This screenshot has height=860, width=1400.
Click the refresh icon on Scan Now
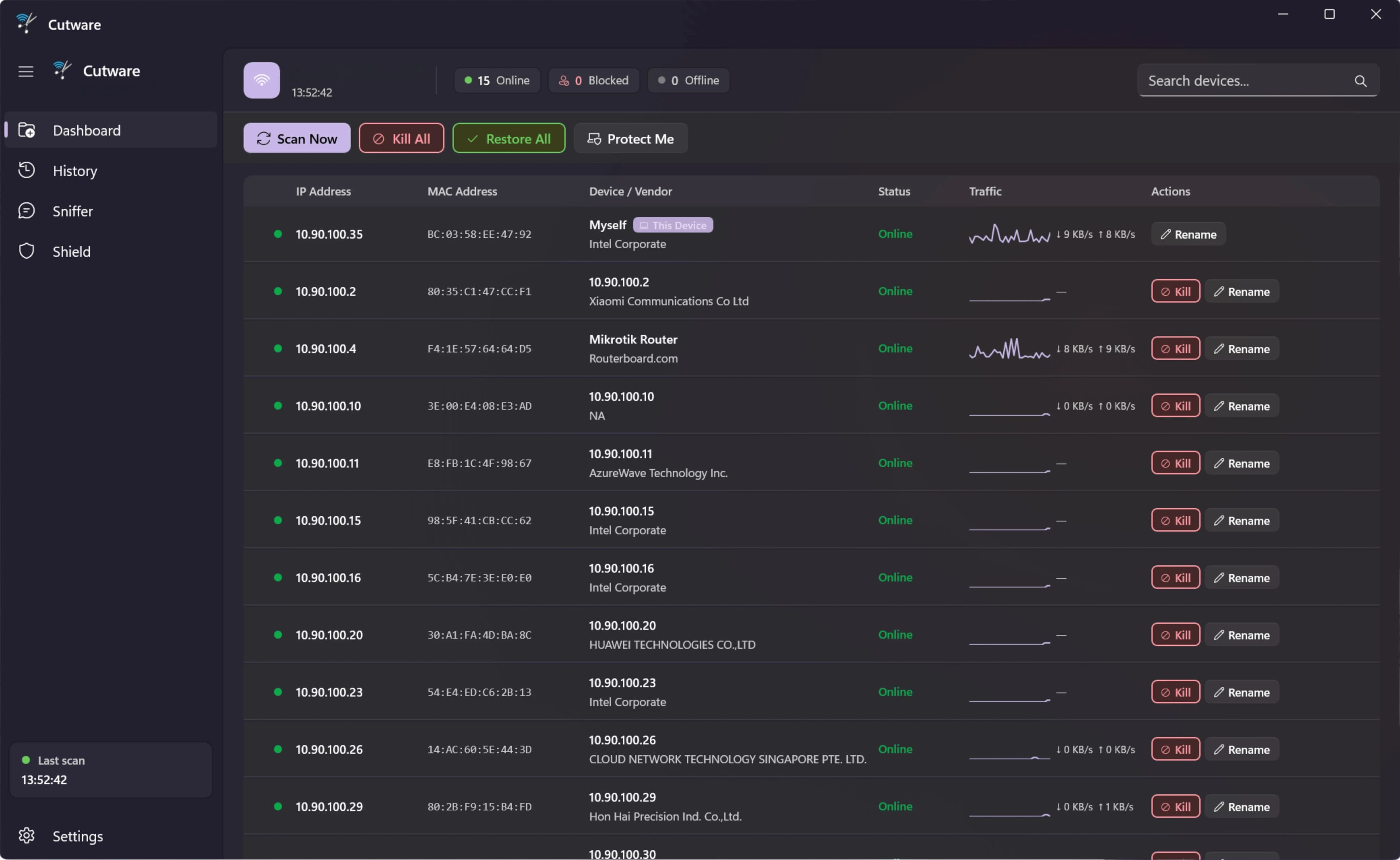(263, 139)
